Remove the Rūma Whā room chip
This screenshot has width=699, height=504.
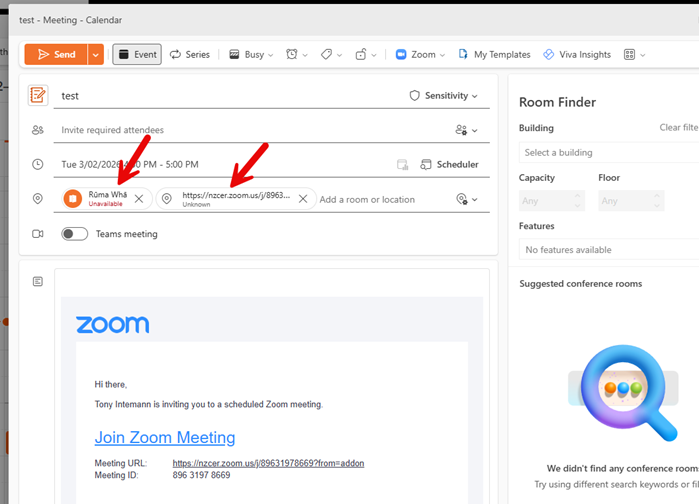click(x=139, y=199)
